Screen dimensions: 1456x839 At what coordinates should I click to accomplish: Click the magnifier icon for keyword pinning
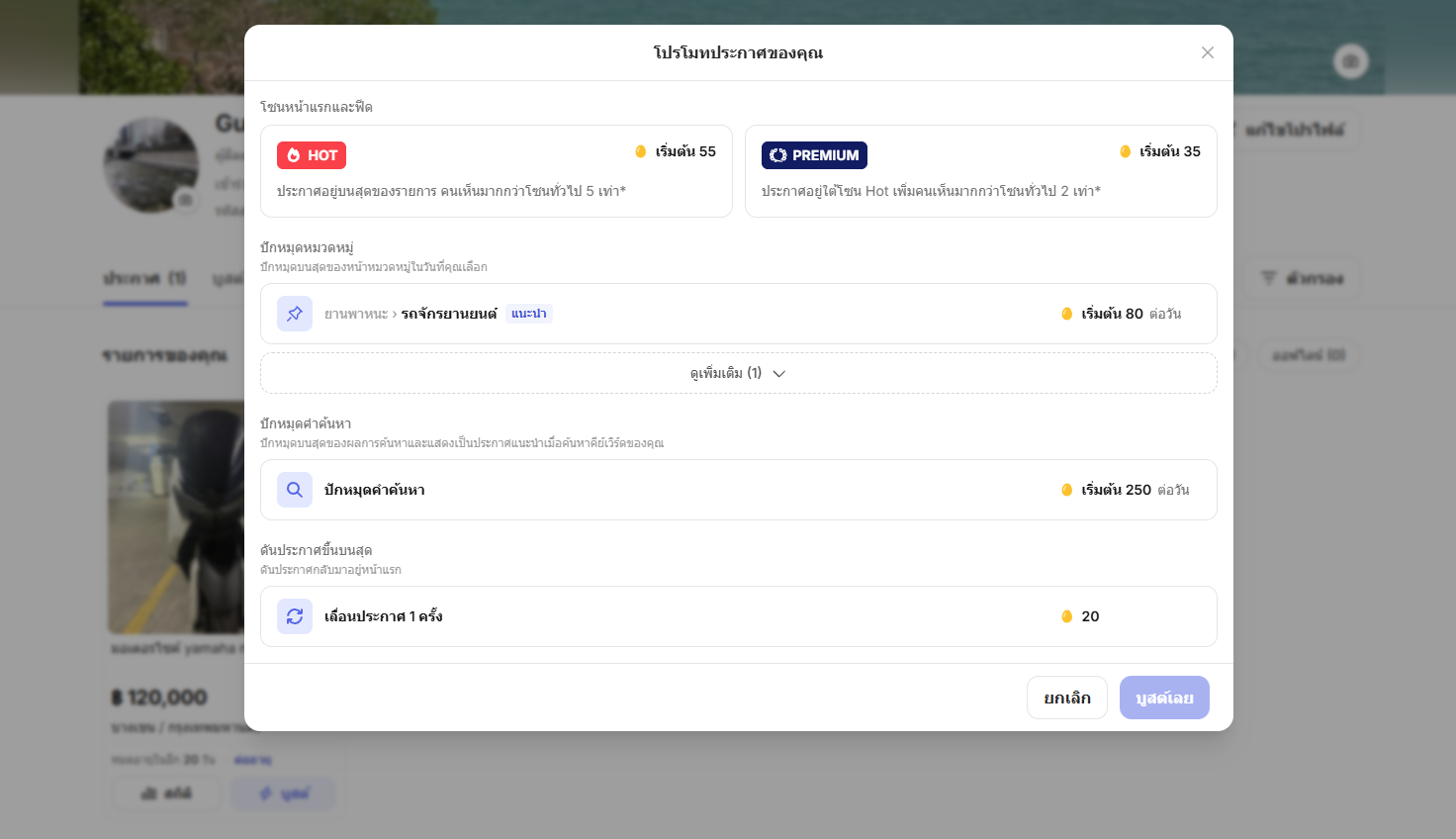pos(295,490)
